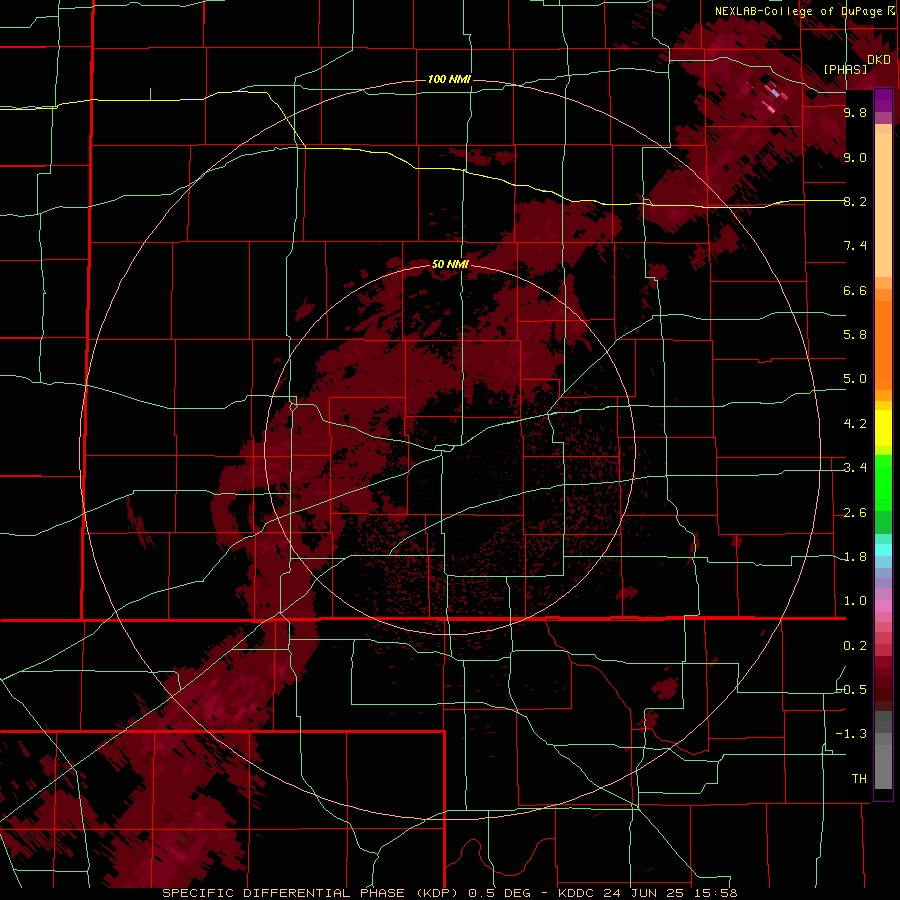The height and width of the screenshot is (900, 900).
Task: Select the 7.4 scale value
Action: pyautogui.click(x=855, y=246)
